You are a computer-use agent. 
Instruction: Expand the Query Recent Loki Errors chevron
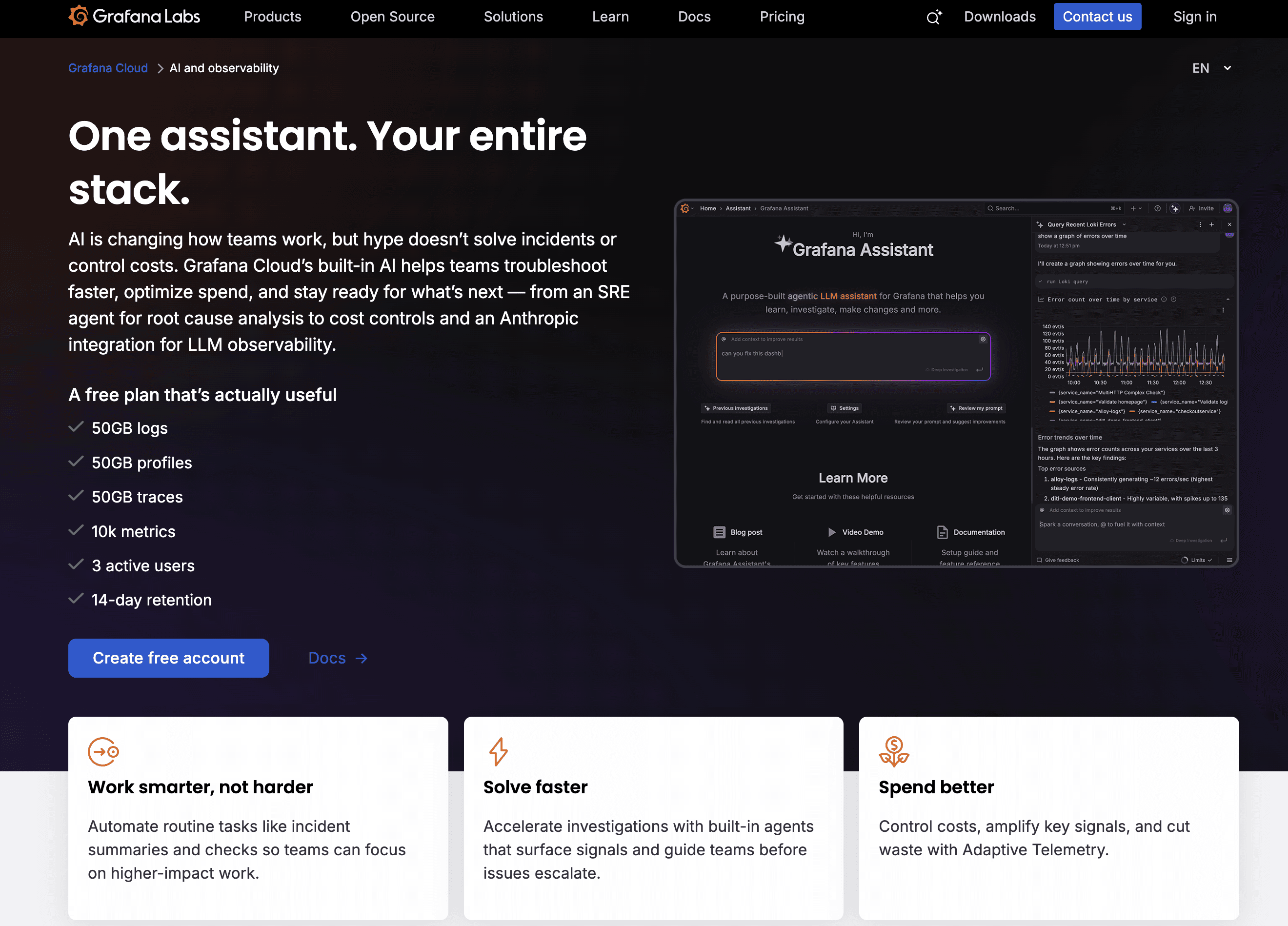pos(1125,224)
